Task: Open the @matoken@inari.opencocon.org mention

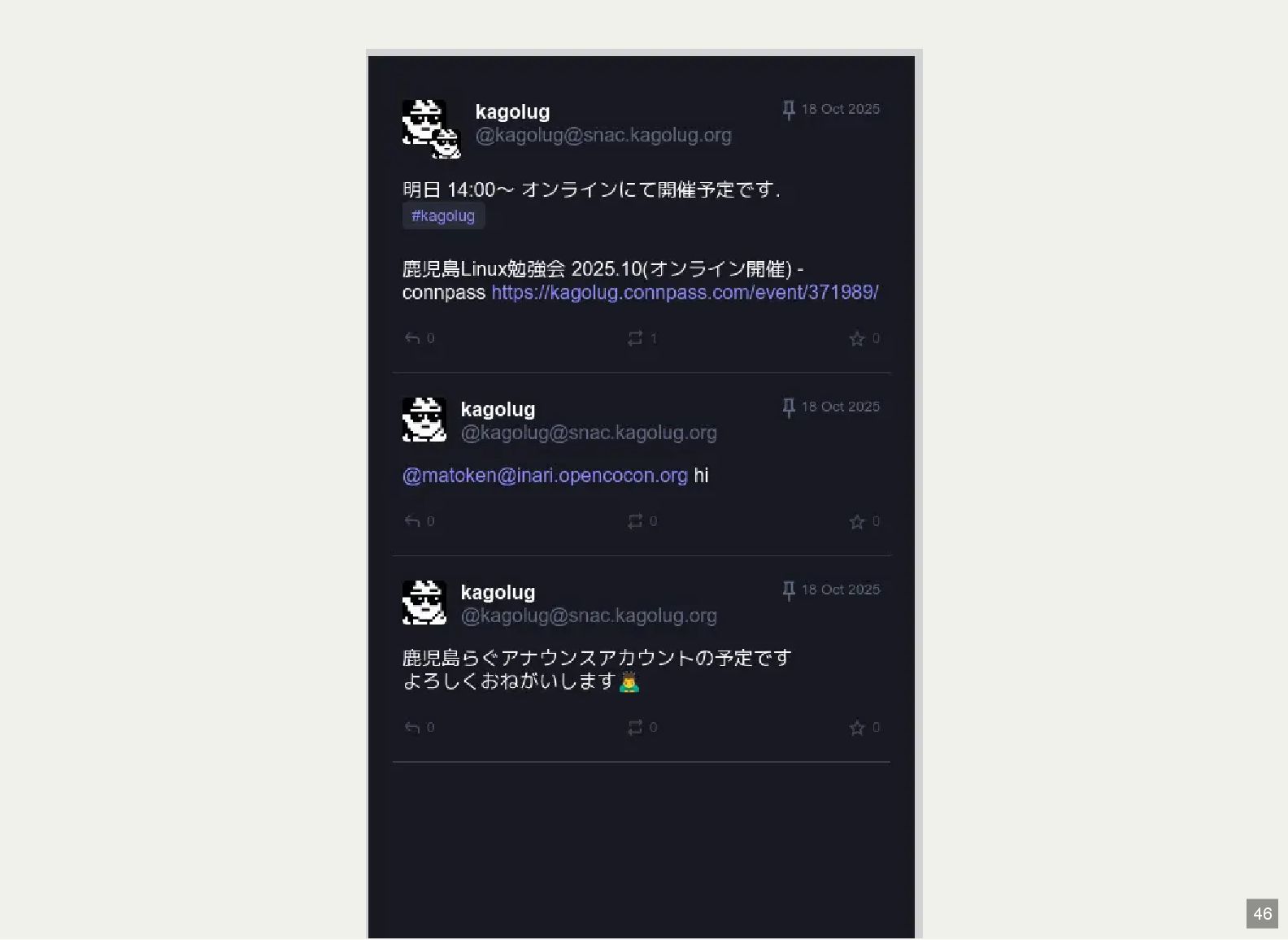Action: pyautogui.click(x=545, y=476)
